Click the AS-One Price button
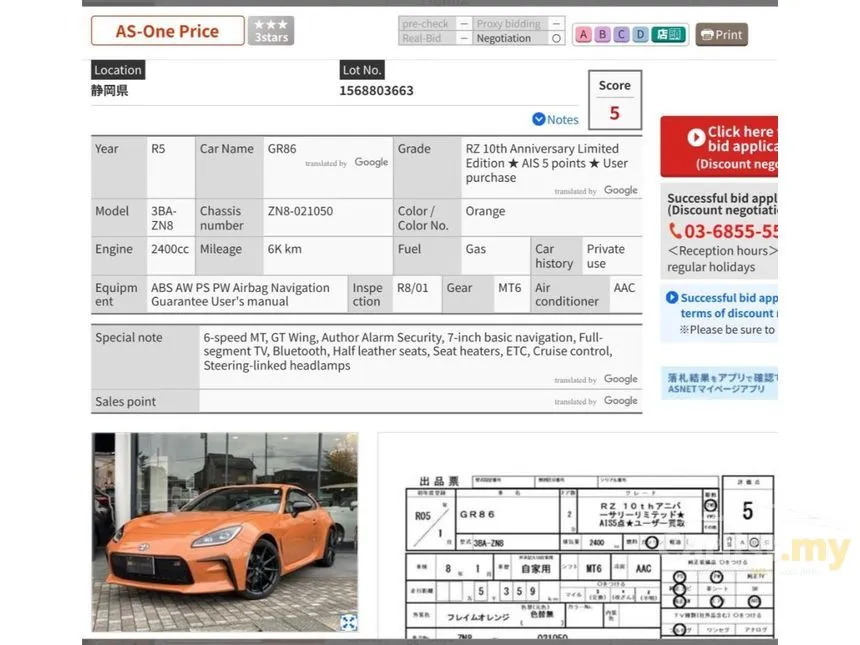The image size is (860, 645). [167, 31]
